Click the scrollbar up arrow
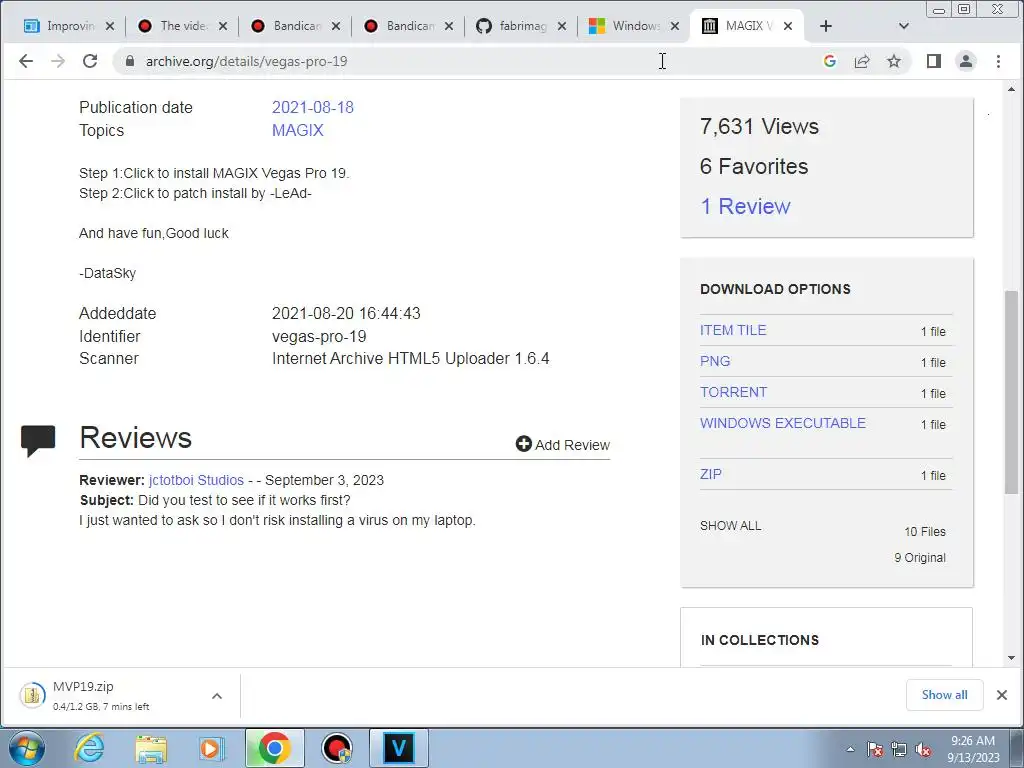Image resolution: width=1024 pixels, height=768 pixels. click(1011, 89)
